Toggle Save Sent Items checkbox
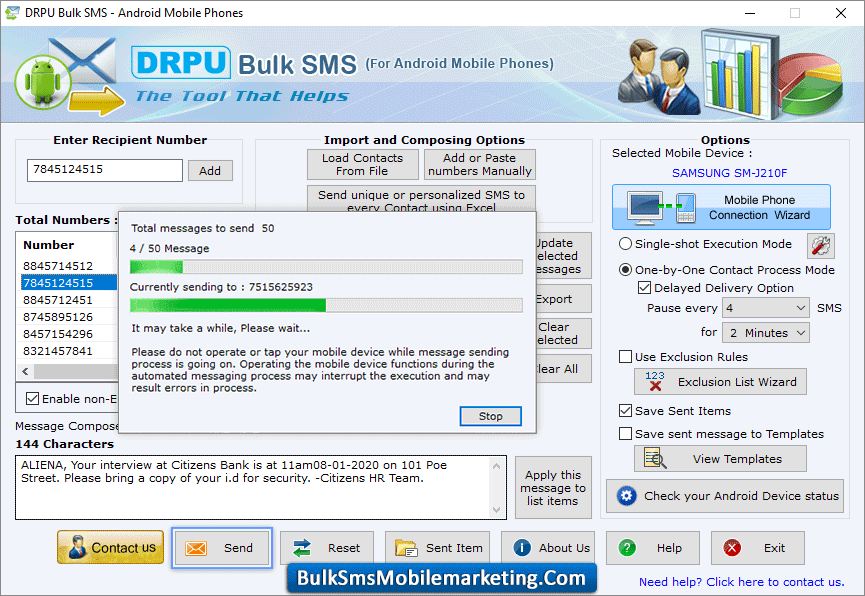Viewport: 865px width, 596px height. [x=625, y=411]
